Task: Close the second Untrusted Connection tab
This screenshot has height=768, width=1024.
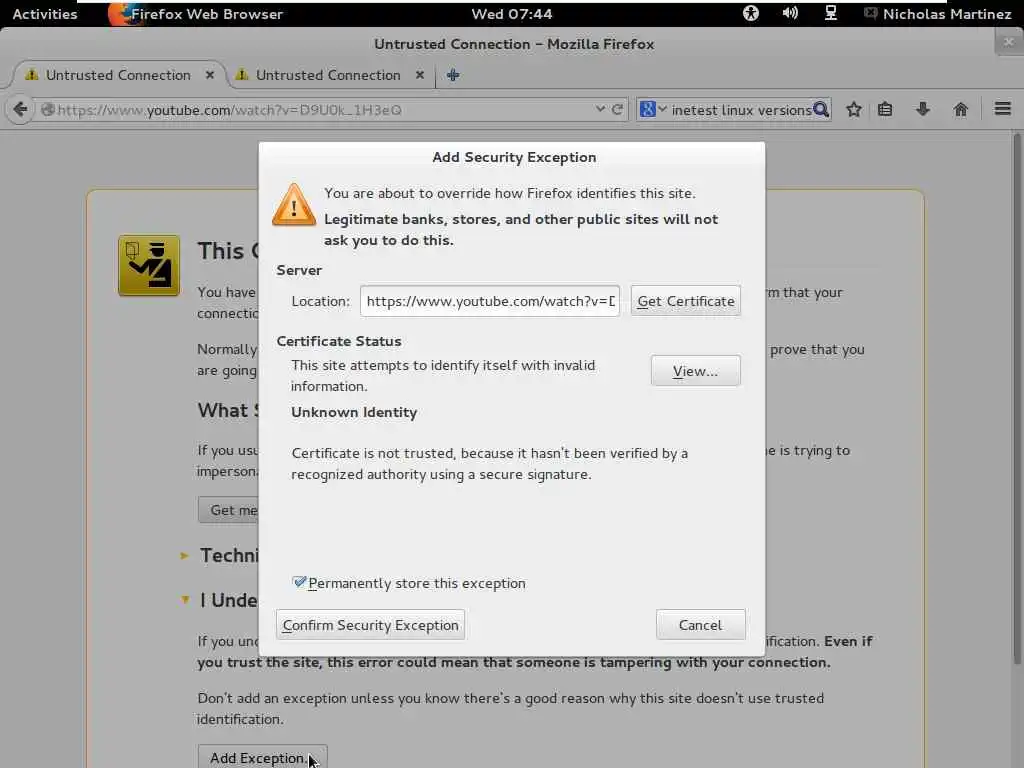Action: (x=420, y=75)
